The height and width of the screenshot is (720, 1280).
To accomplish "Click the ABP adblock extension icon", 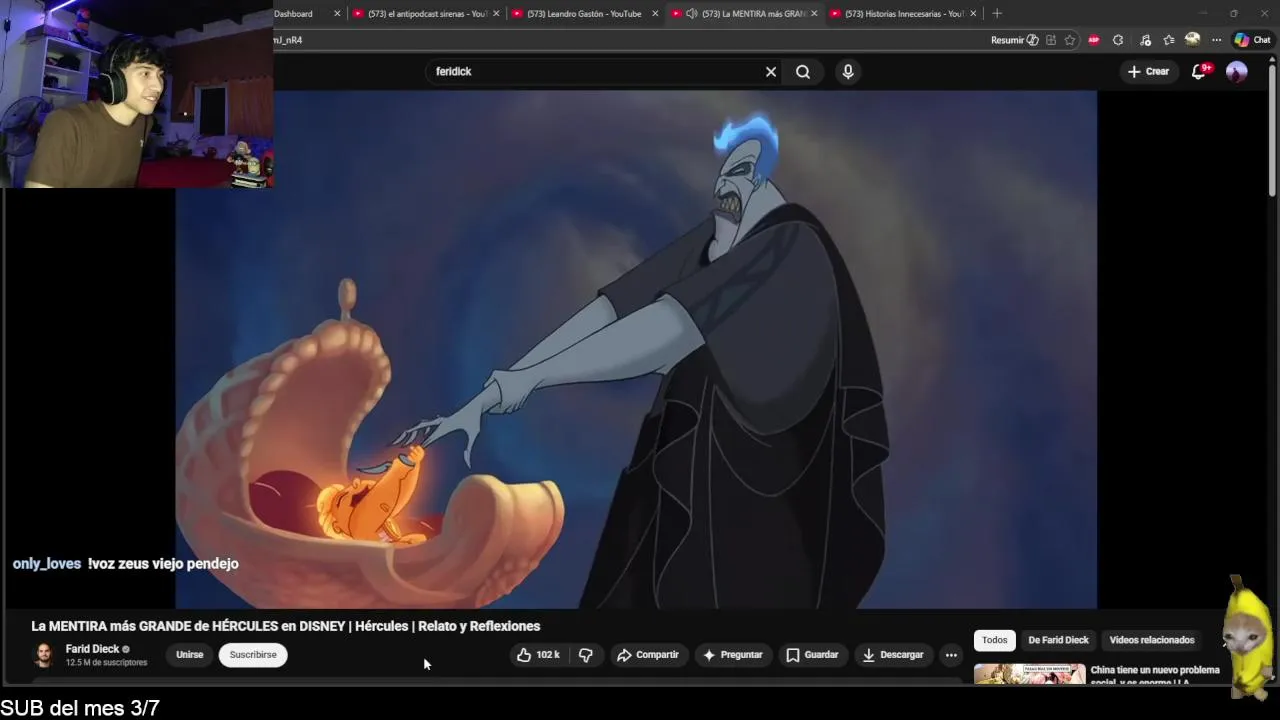I will pyautogui.click(x=1094, y=40).
